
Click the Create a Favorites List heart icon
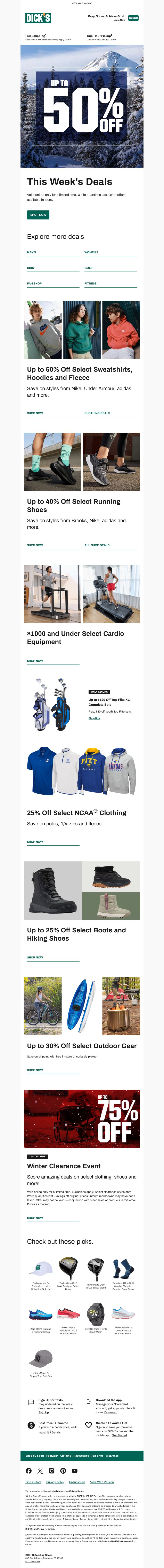[x=89, y=1425]
